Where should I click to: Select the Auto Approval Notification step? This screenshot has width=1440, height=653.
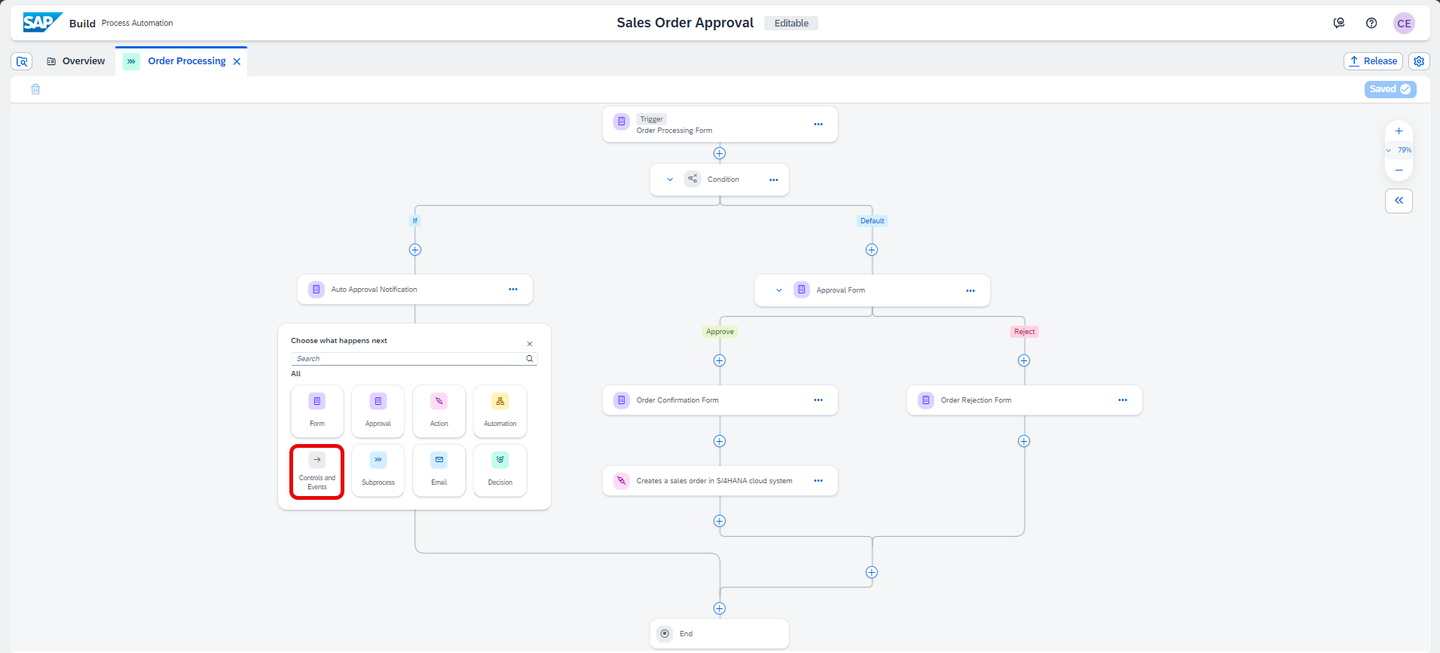click(415, 289)
